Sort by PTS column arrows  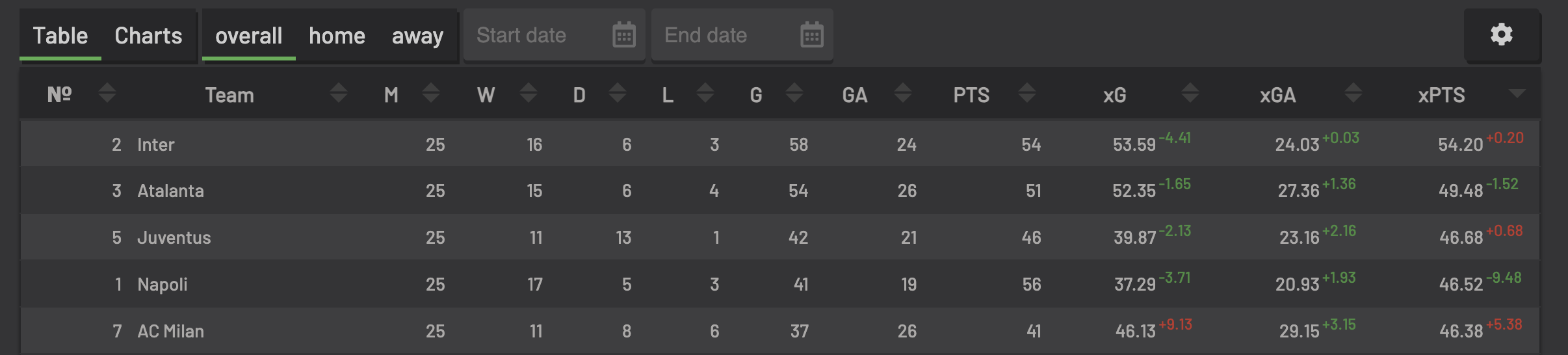[1027, 94]
